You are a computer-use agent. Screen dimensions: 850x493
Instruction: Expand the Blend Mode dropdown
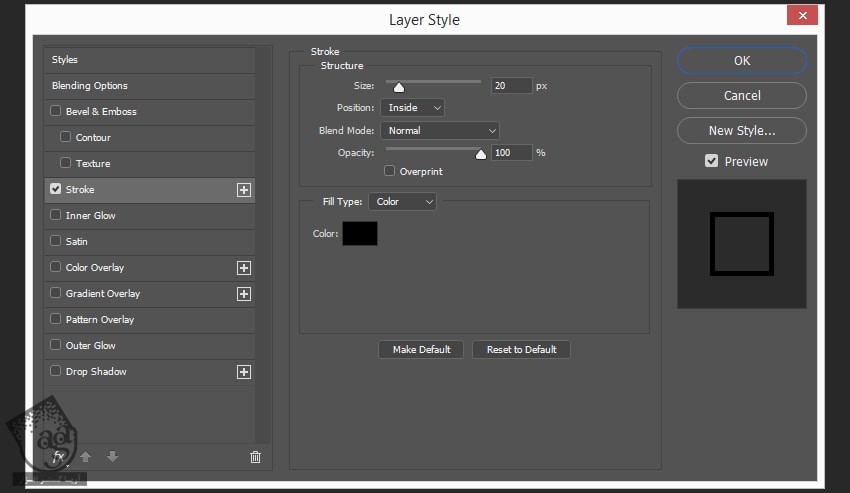(x=439, y=131)
